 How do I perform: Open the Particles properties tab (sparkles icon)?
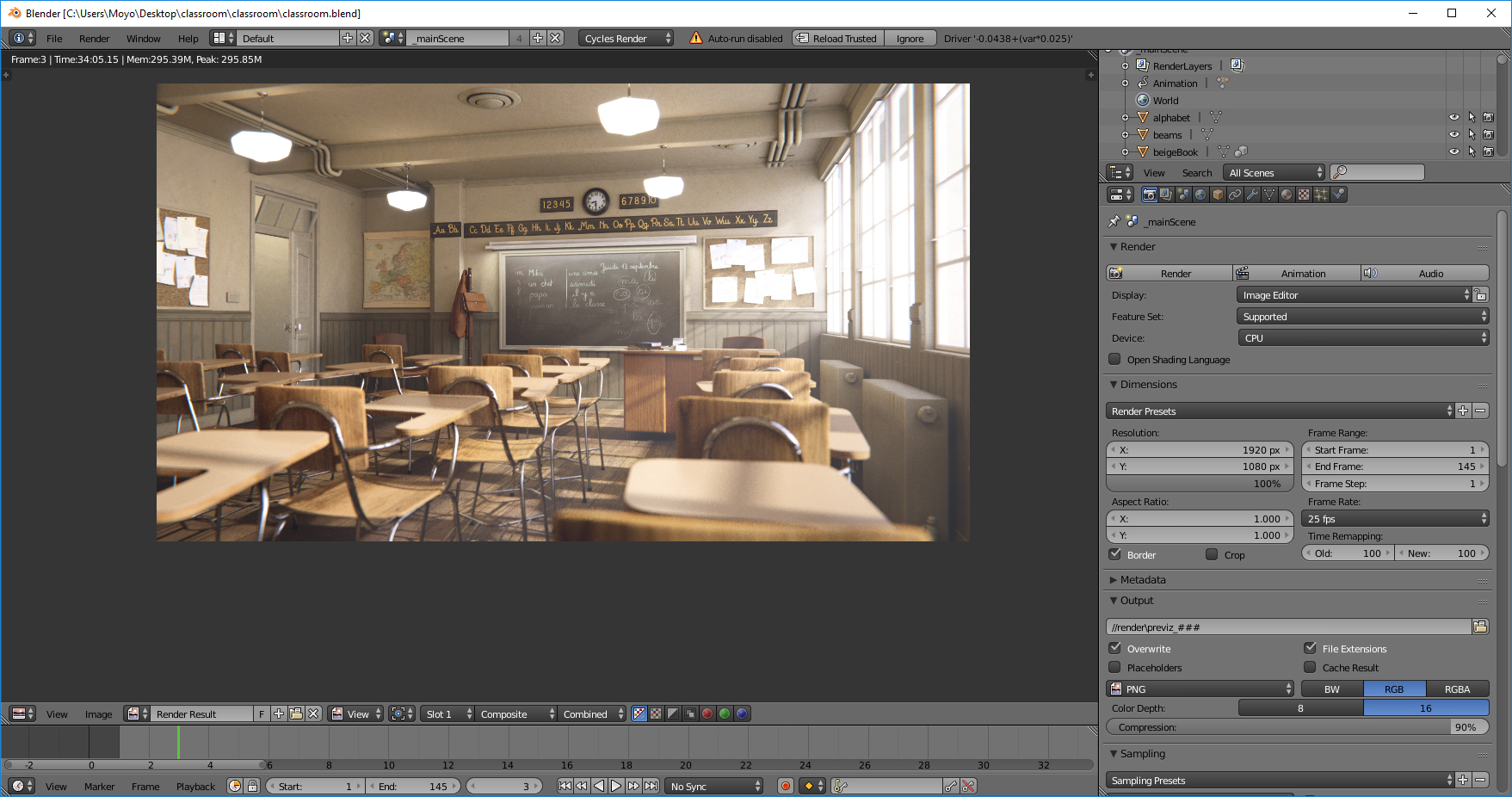click(1321, 195)
